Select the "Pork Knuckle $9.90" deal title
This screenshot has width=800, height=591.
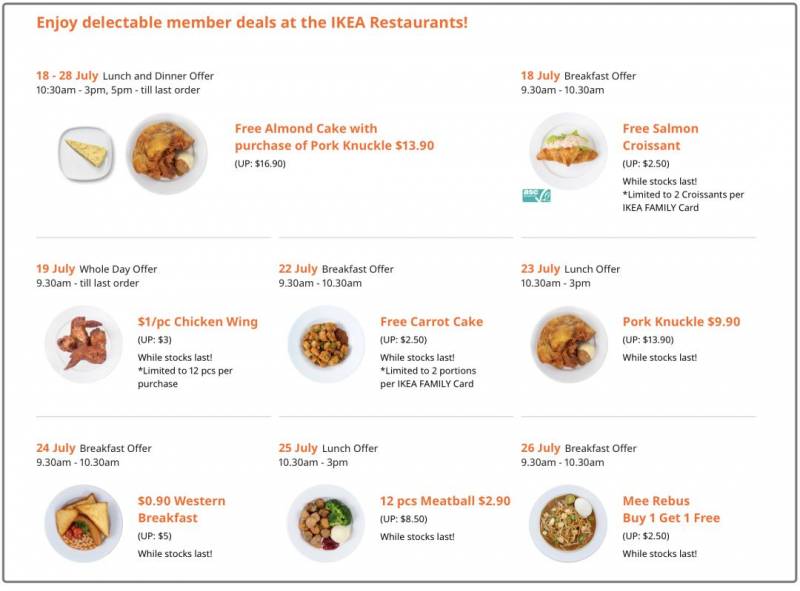pos(681,322)
